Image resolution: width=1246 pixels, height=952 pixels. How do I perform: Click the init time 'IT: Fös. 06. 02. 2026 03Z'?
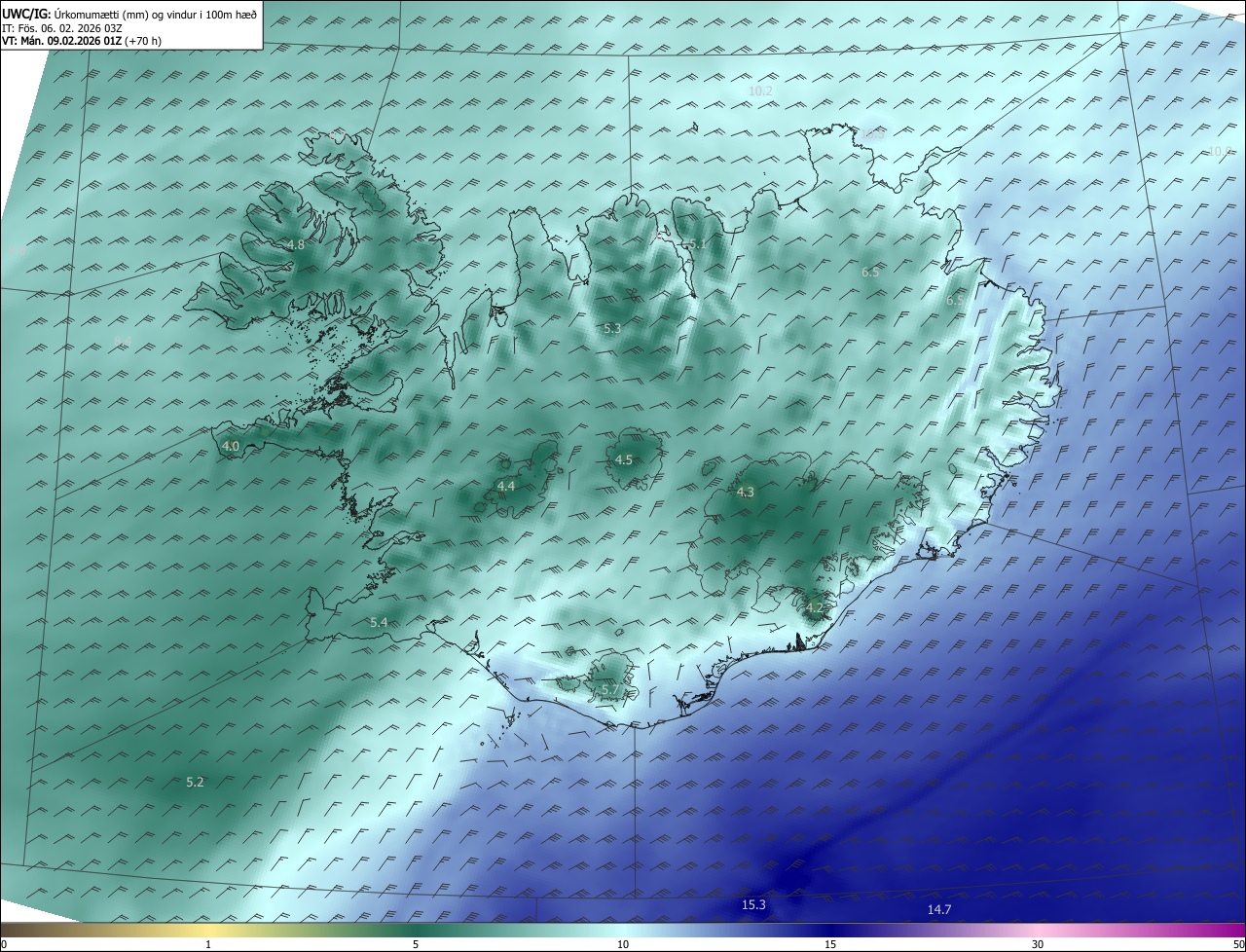[x=62, y=28]
